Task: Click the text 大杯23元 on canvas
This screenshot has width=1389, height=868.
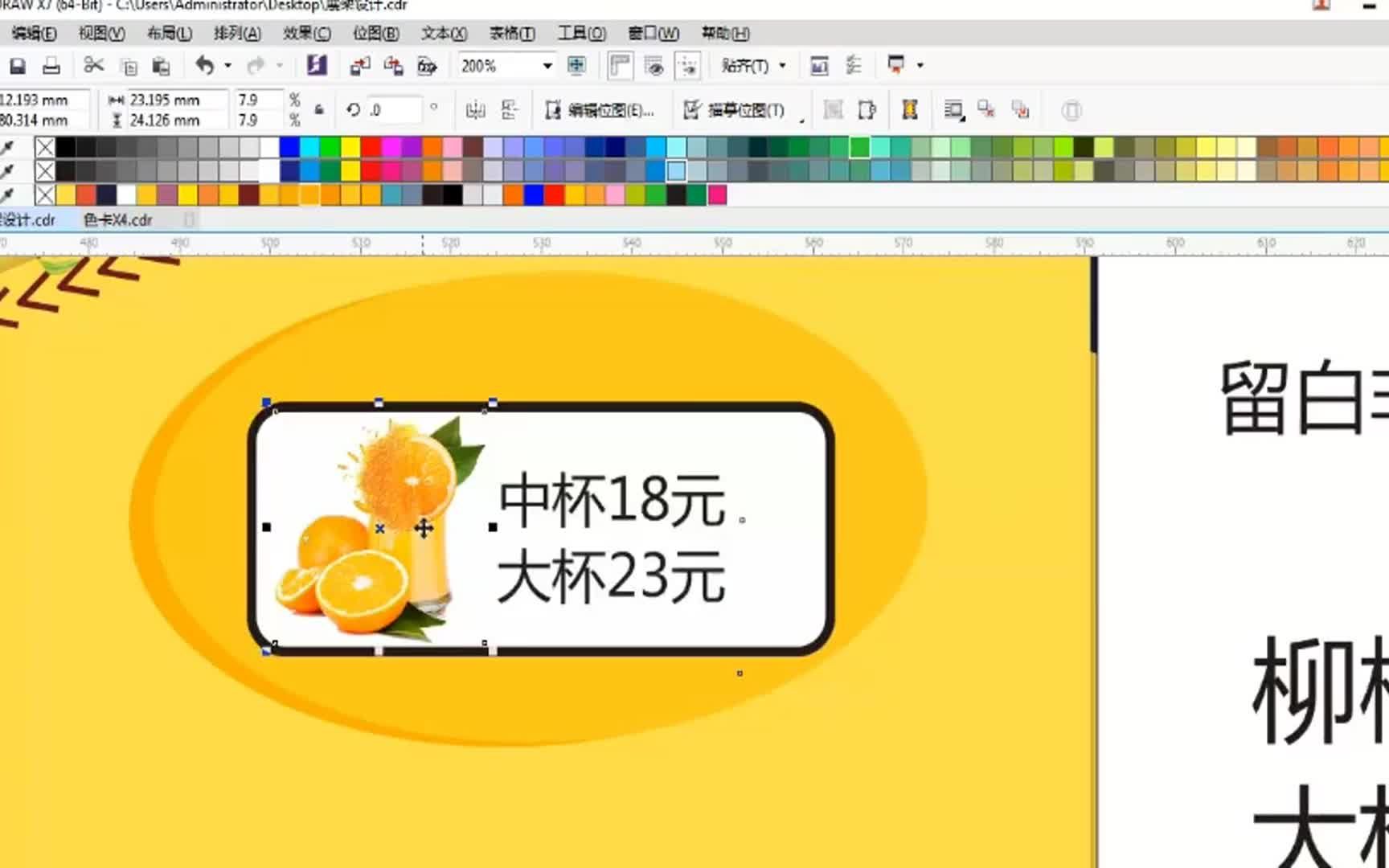Action: (x=611, y=576)
